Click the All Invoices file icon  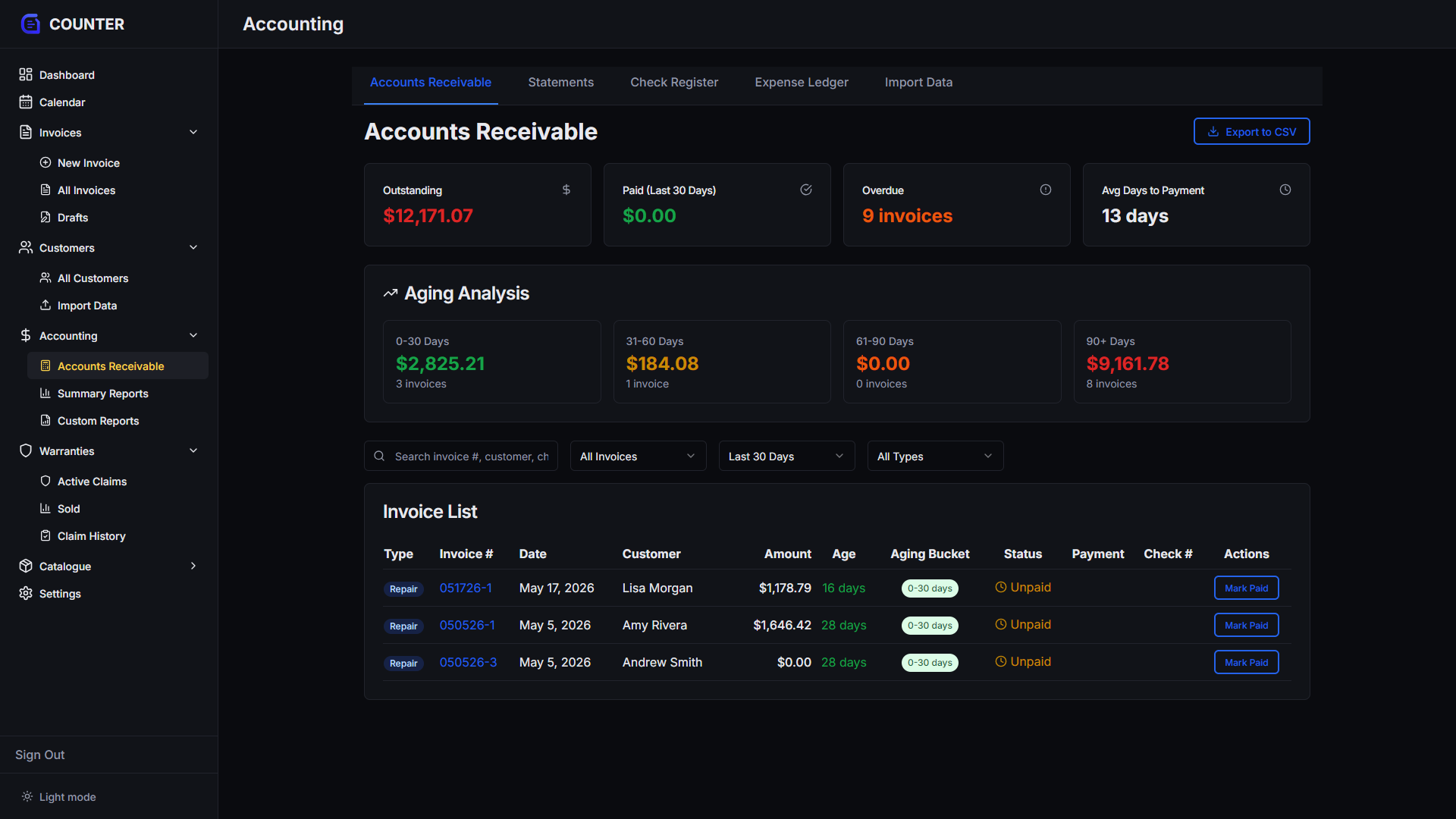tap(45, 190)
